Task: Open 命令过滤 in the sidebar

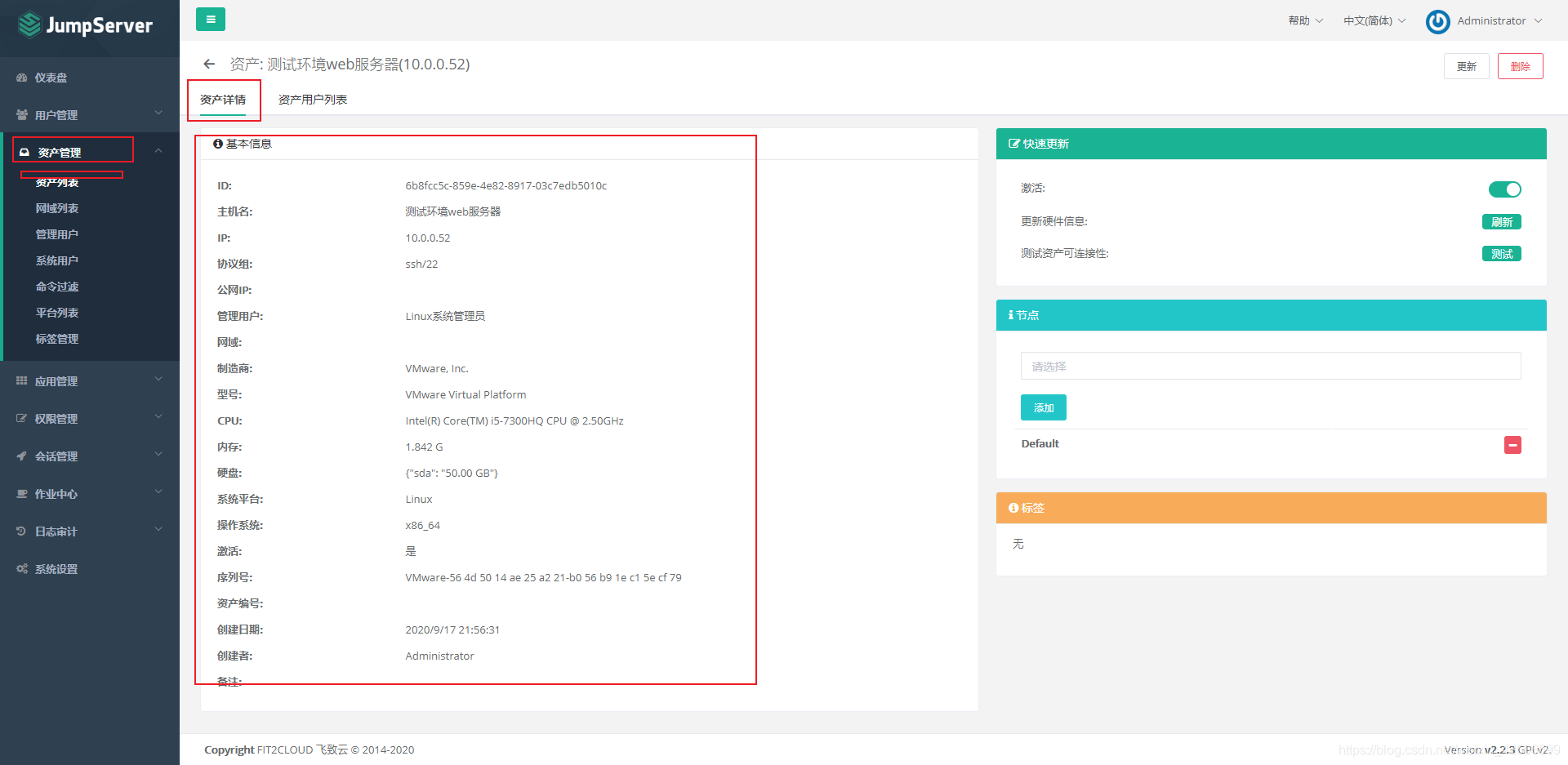Action: point(57,287)
